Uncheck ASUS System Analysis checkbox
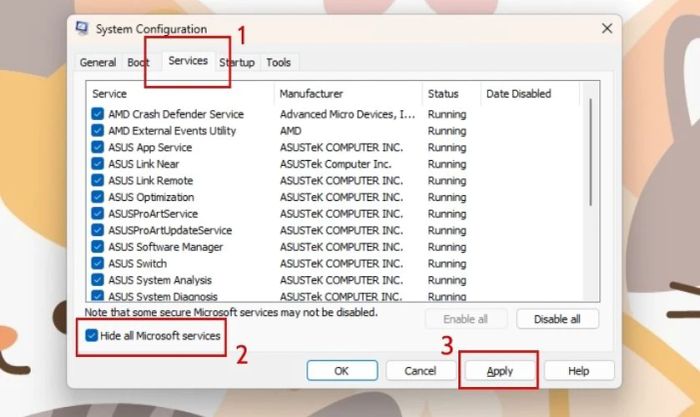The image size is (700, 417). 97,279
